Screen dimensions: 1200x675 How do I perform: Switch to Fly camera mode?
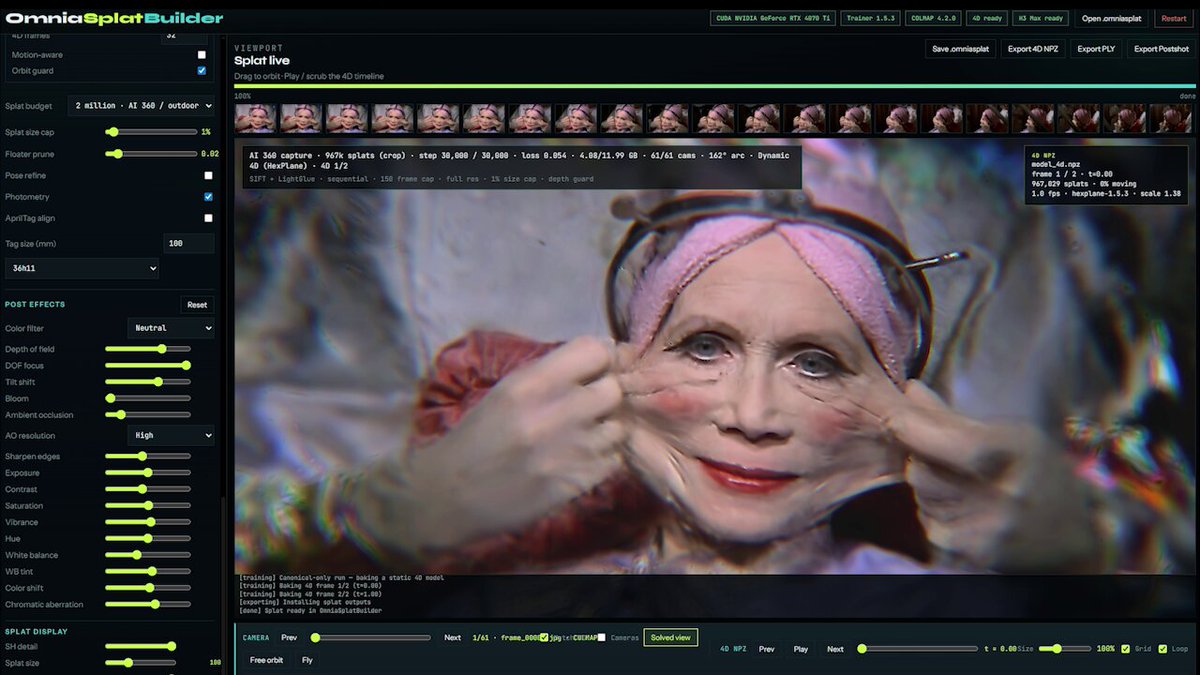(x=307, y=660)
